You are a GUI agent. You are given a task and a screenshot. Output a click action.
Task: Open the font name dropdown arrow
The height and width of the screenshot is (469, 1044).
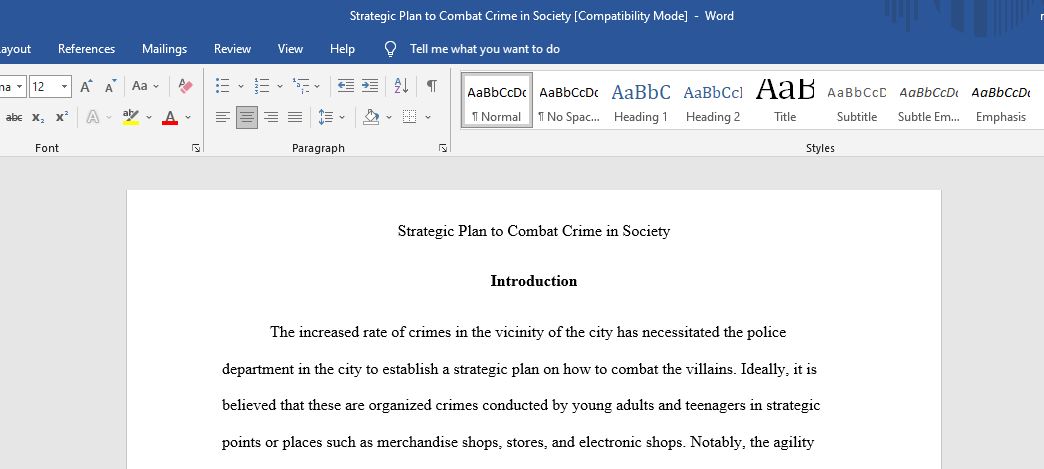click(x=19, y=87)
